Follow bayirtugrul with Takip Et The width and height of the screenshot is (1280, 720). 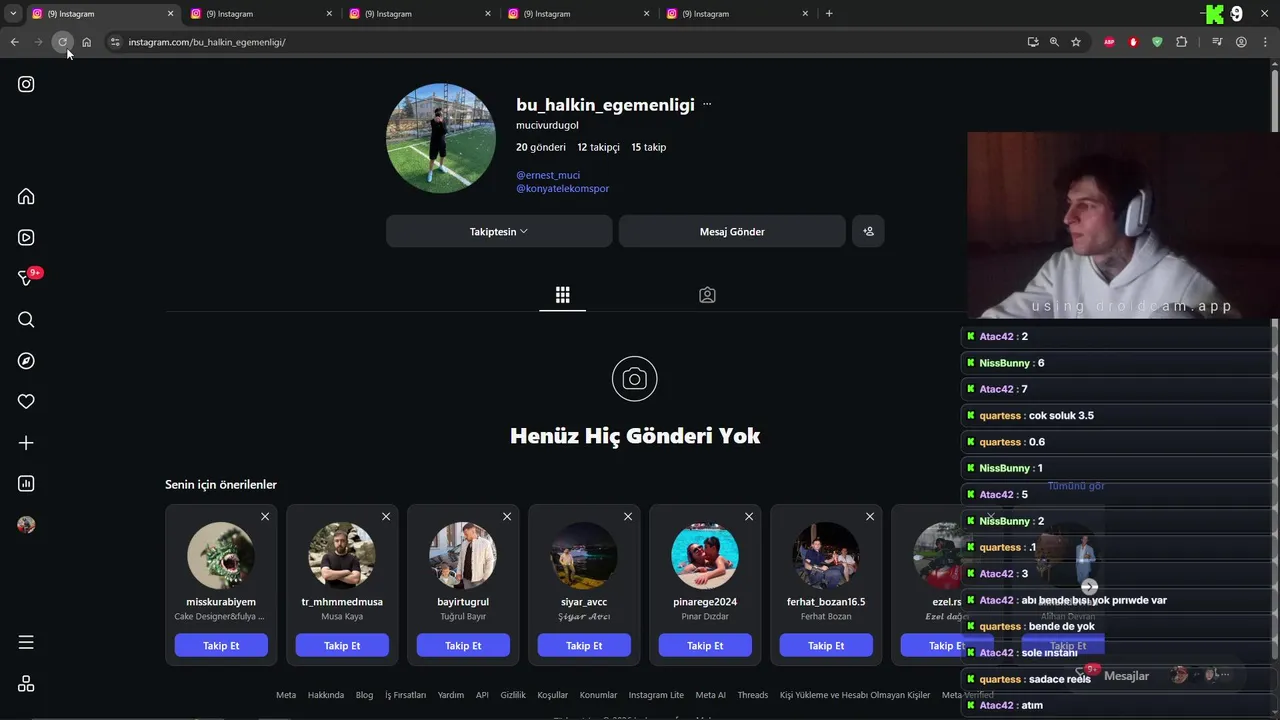[463, 646]
